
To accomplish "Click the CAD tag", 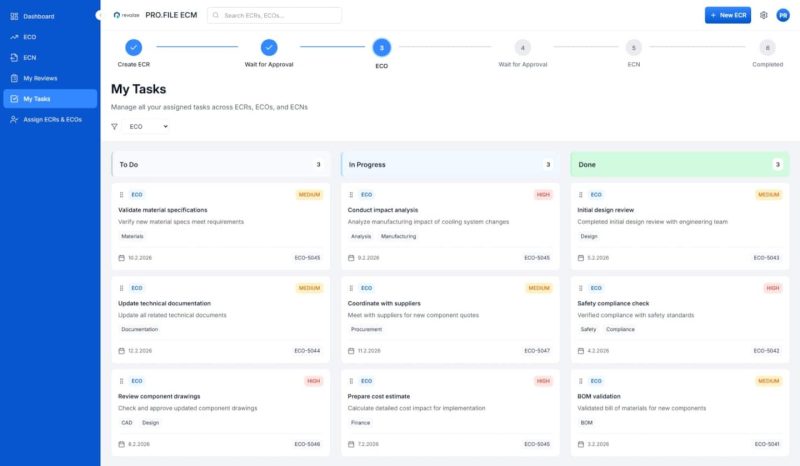I will tap(127, 423).
